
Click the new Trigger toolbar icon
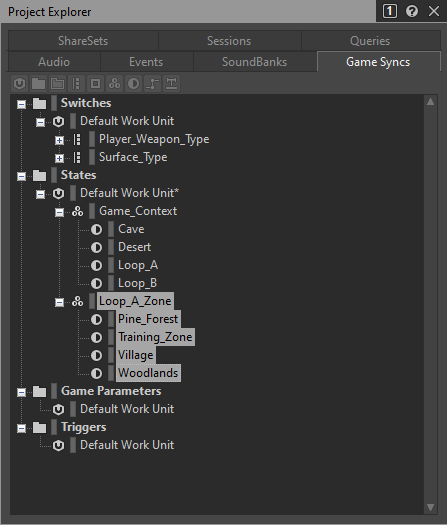(171, 83)
